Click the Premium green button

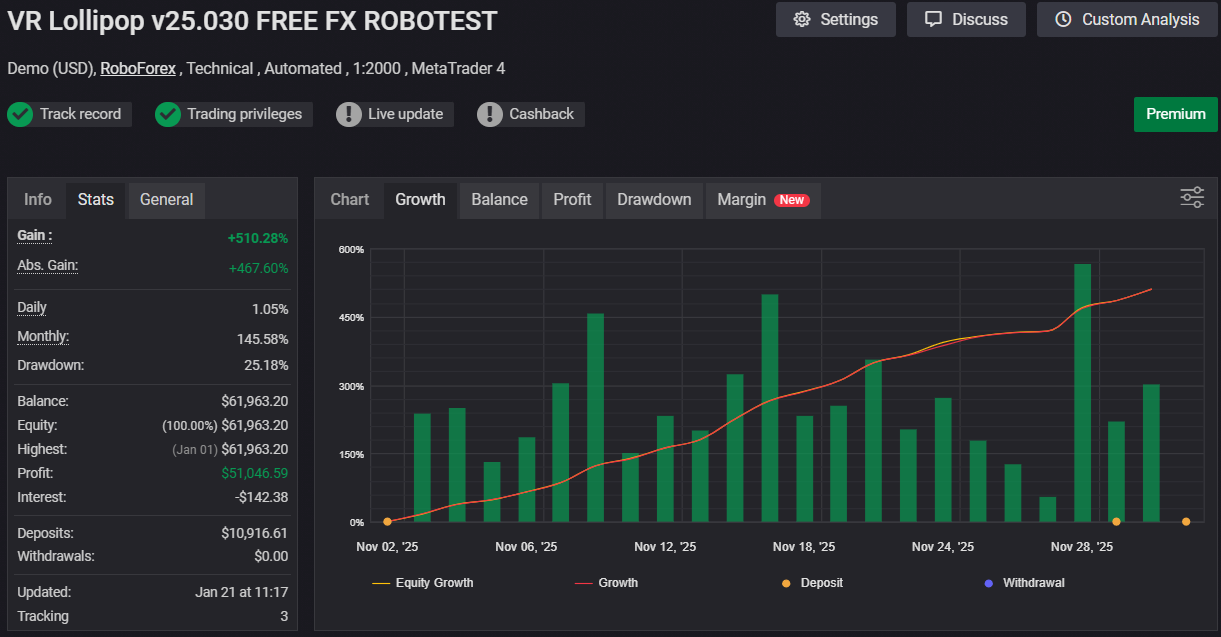(1175, 114)
